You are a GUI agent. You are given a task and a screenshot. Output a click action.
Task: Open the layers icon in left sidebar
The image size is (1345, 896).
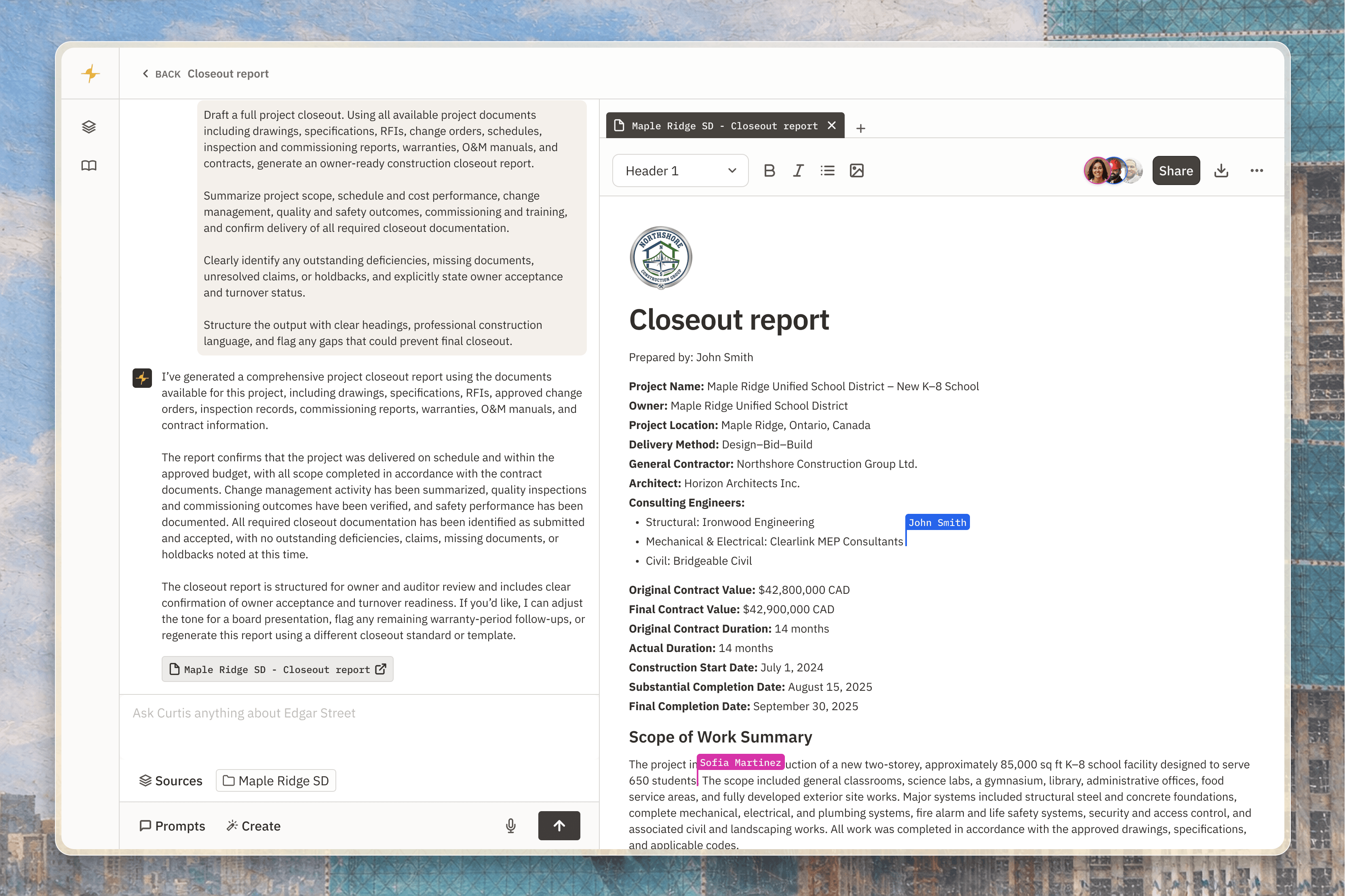[89, 126]
